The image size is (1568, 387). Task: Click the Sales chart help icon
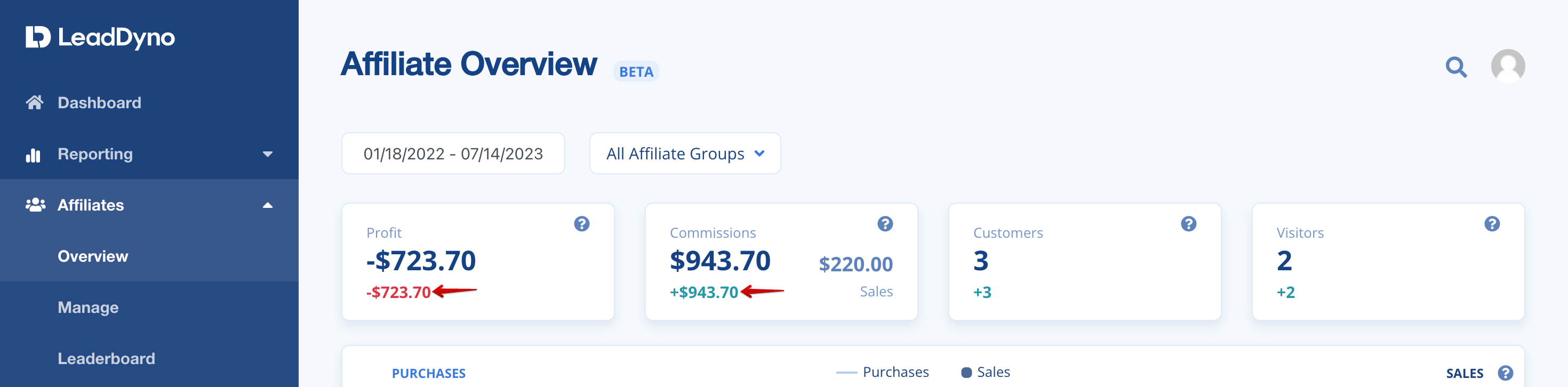[x=1505, y=373]
